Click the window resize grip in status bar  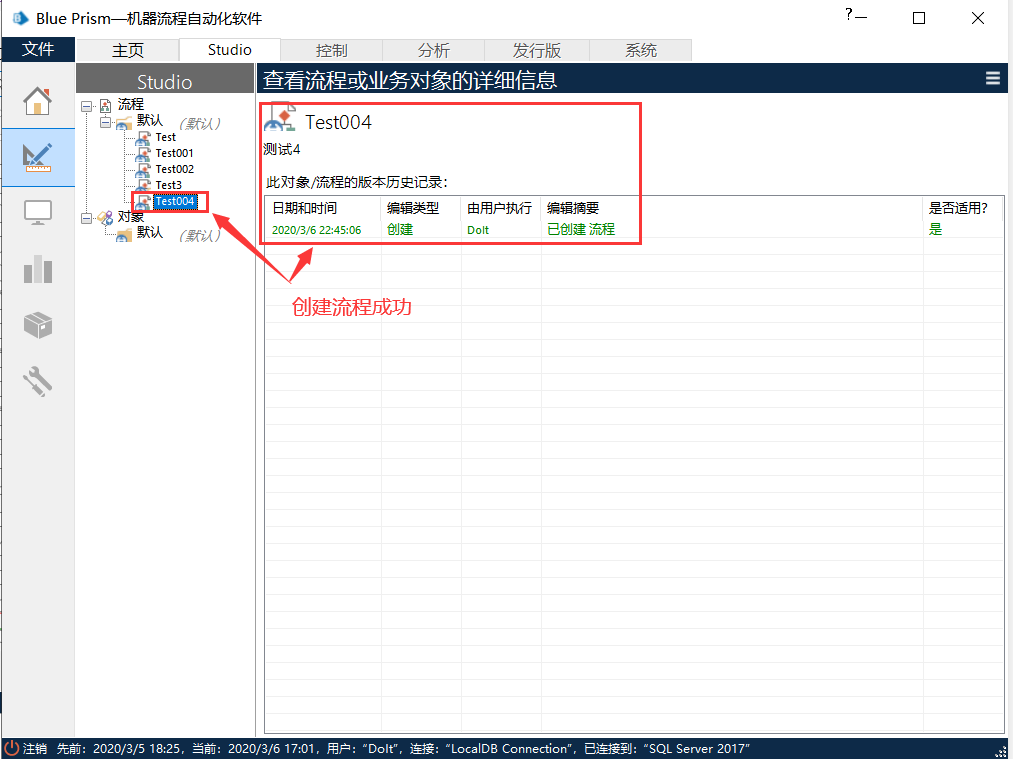1003,751
